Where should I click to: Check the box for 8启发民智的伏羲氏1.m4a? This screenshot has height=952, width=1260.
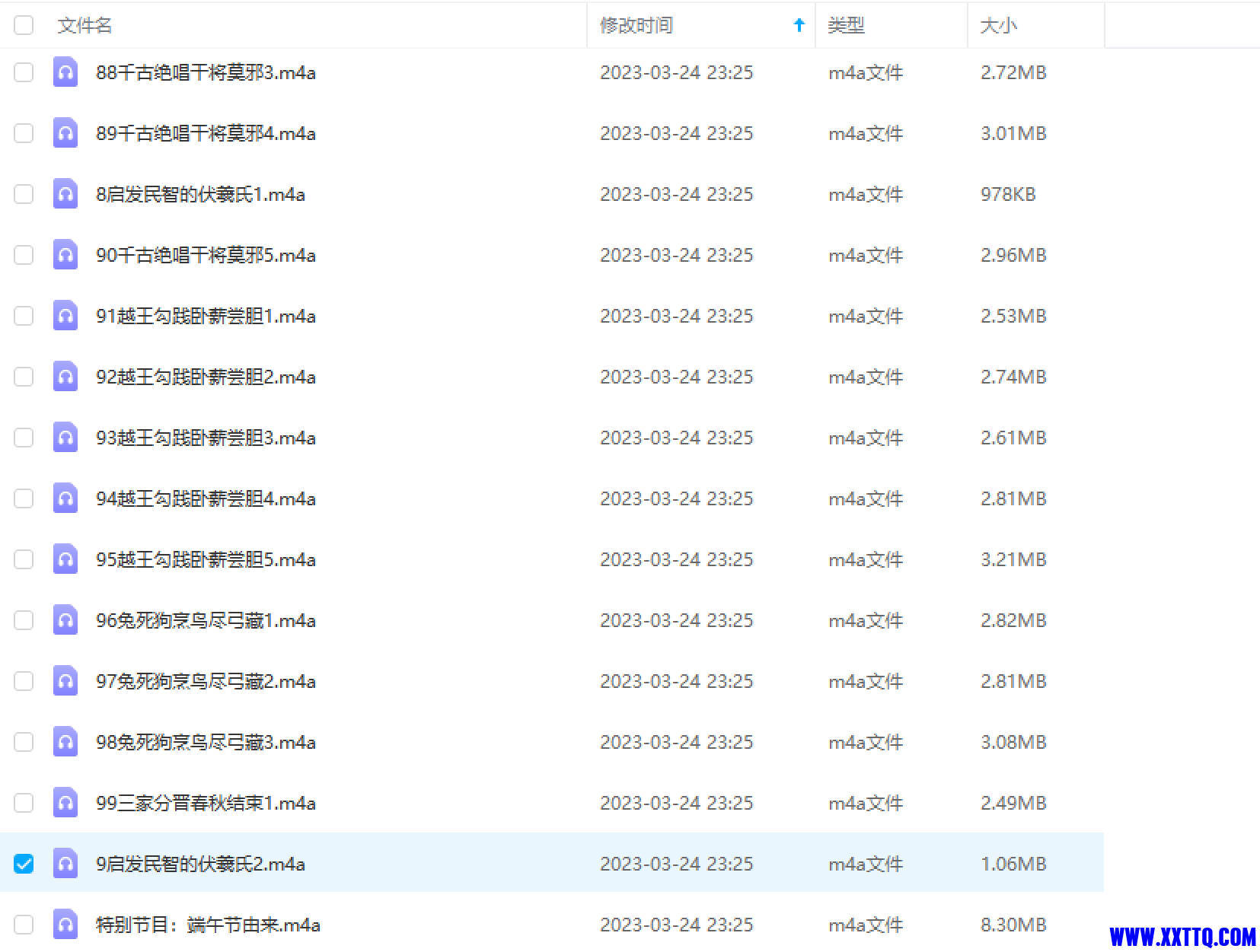pyautogui.click(x=24, y=194)
